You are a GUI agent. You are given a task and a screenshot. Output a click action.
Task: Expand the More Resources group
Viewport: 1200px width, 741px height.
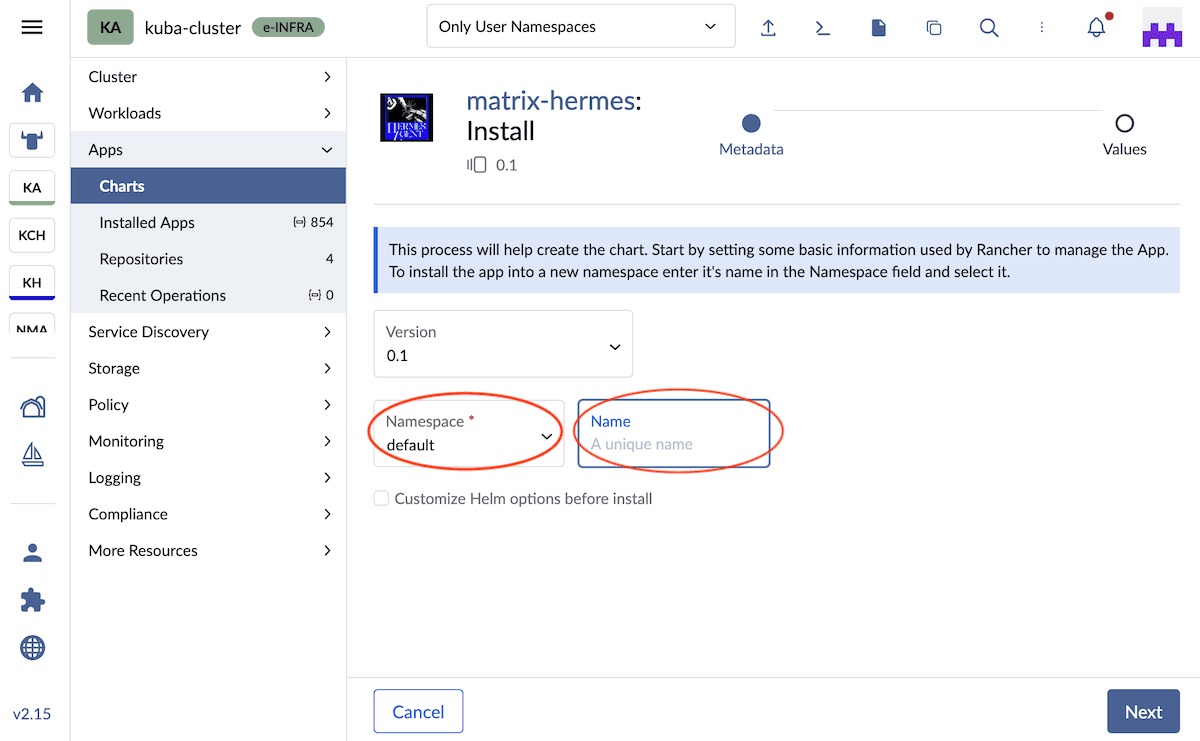[x=209, y=551]
